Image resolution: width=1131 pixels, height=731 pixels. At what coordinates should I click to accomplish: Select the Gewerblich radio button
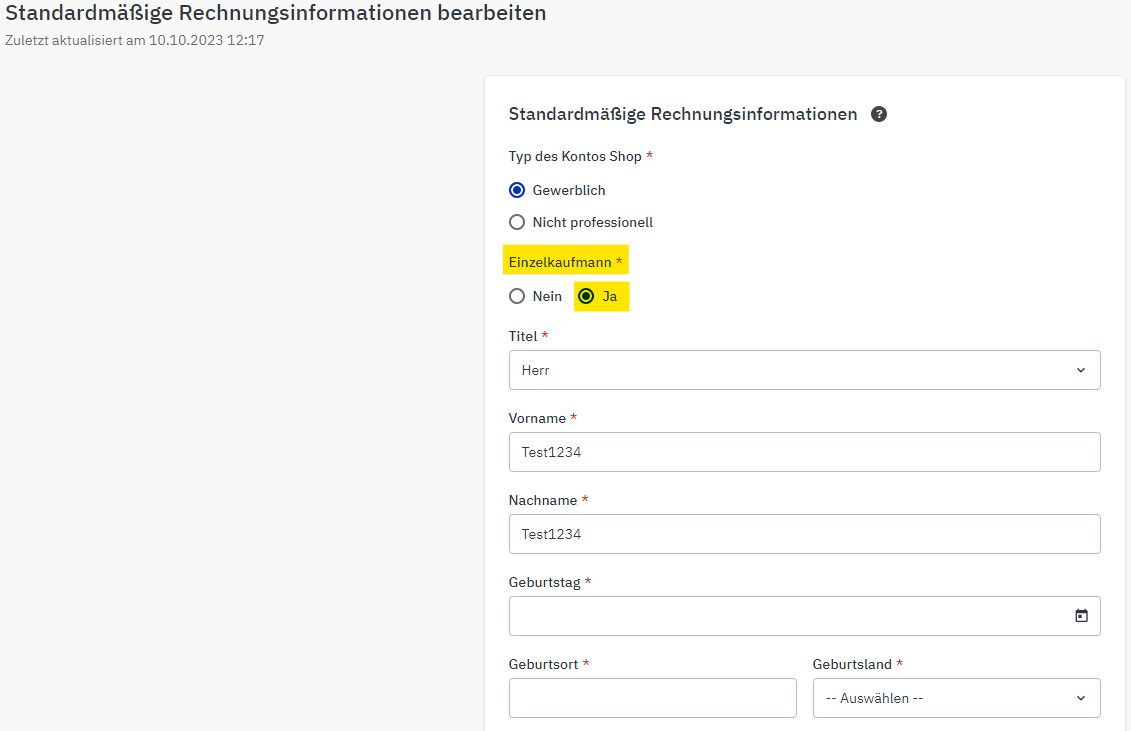(517, 190)
